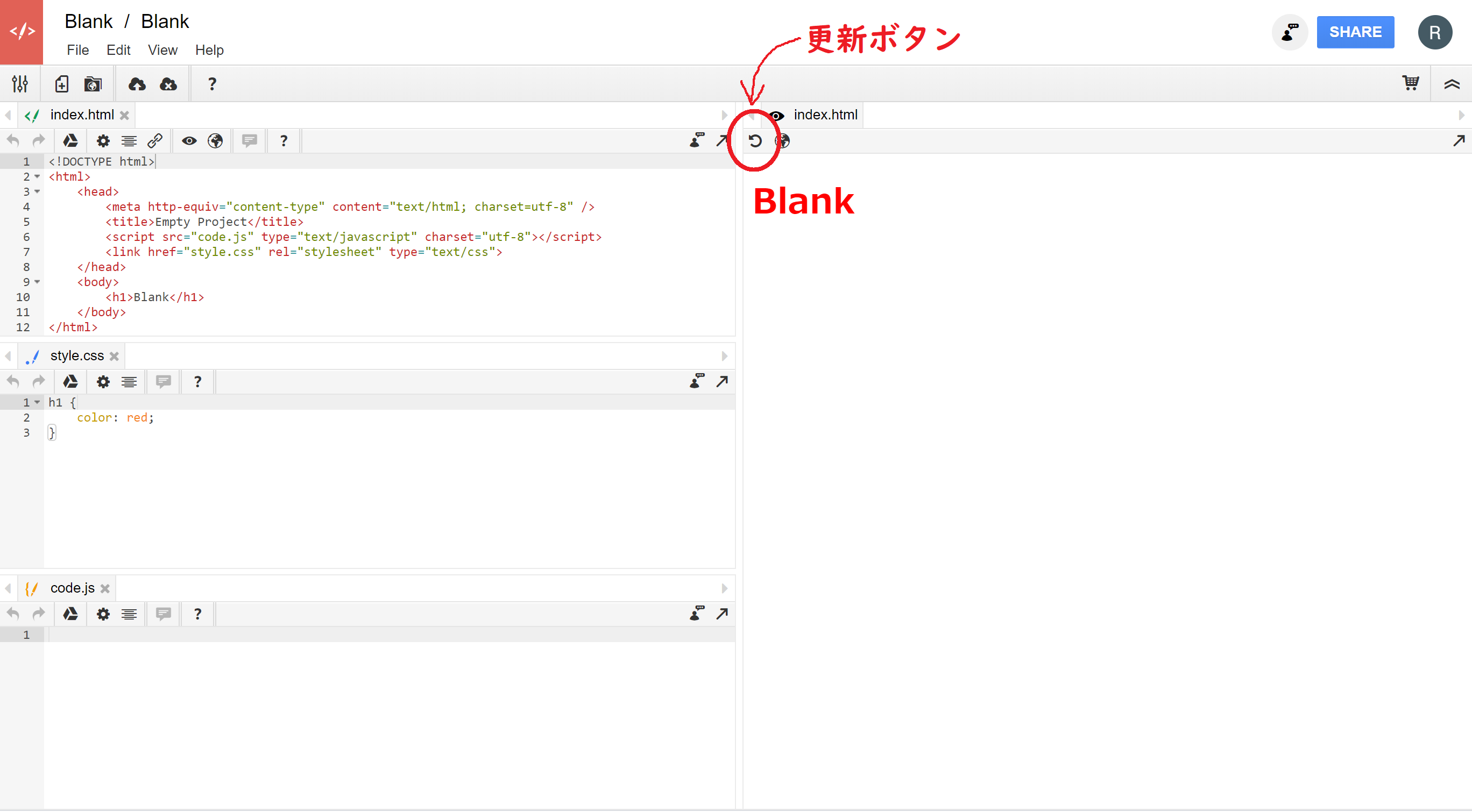1472x812 pixels.
Task: Open editor settings gear in index.html toolbar
Action: [103, 141]
